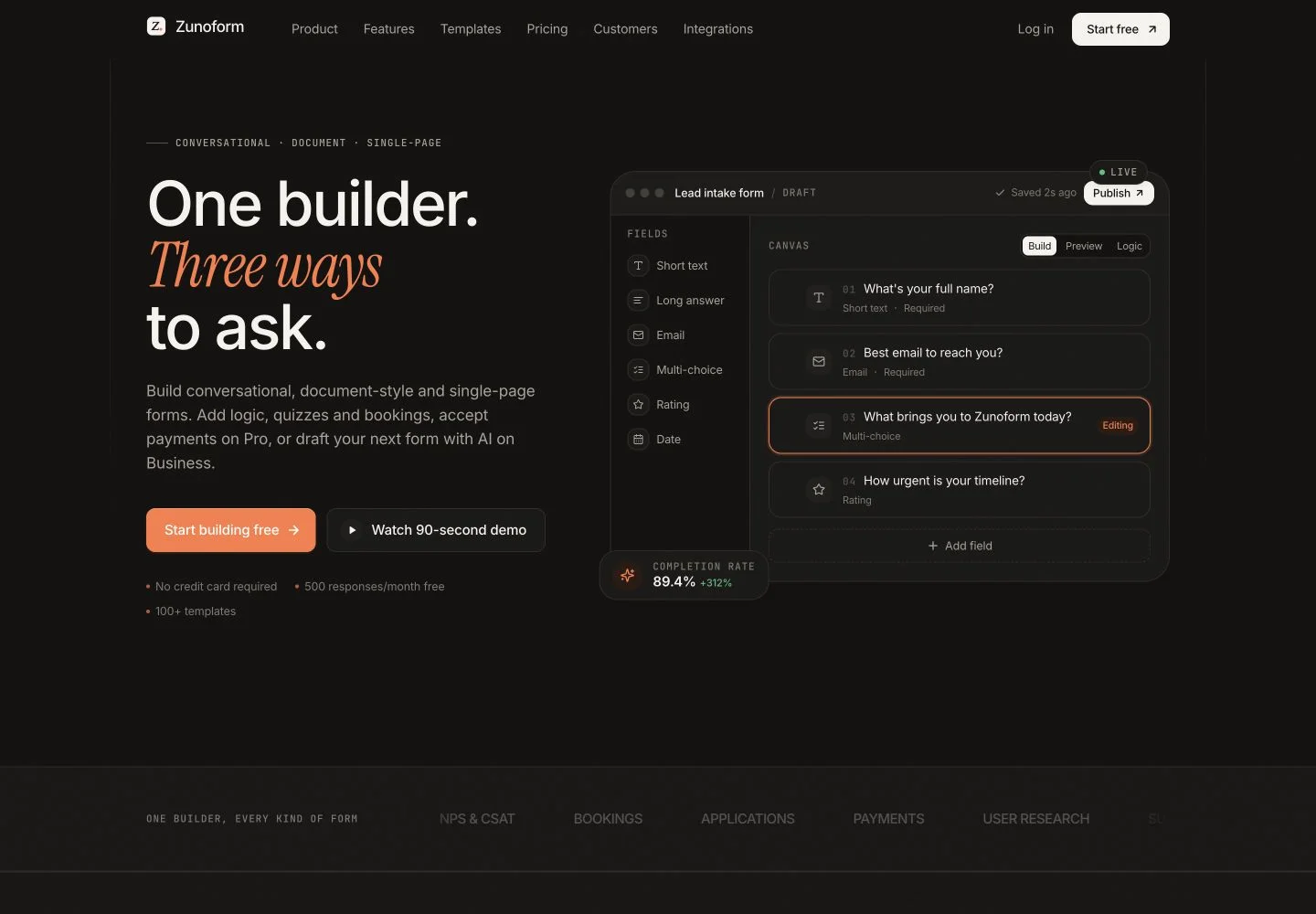Image resolution: width=1316 pixels, height=914 pixels.
Task: Click the Multi-choice field icon in Fields panel
Action: pos(638,370)
